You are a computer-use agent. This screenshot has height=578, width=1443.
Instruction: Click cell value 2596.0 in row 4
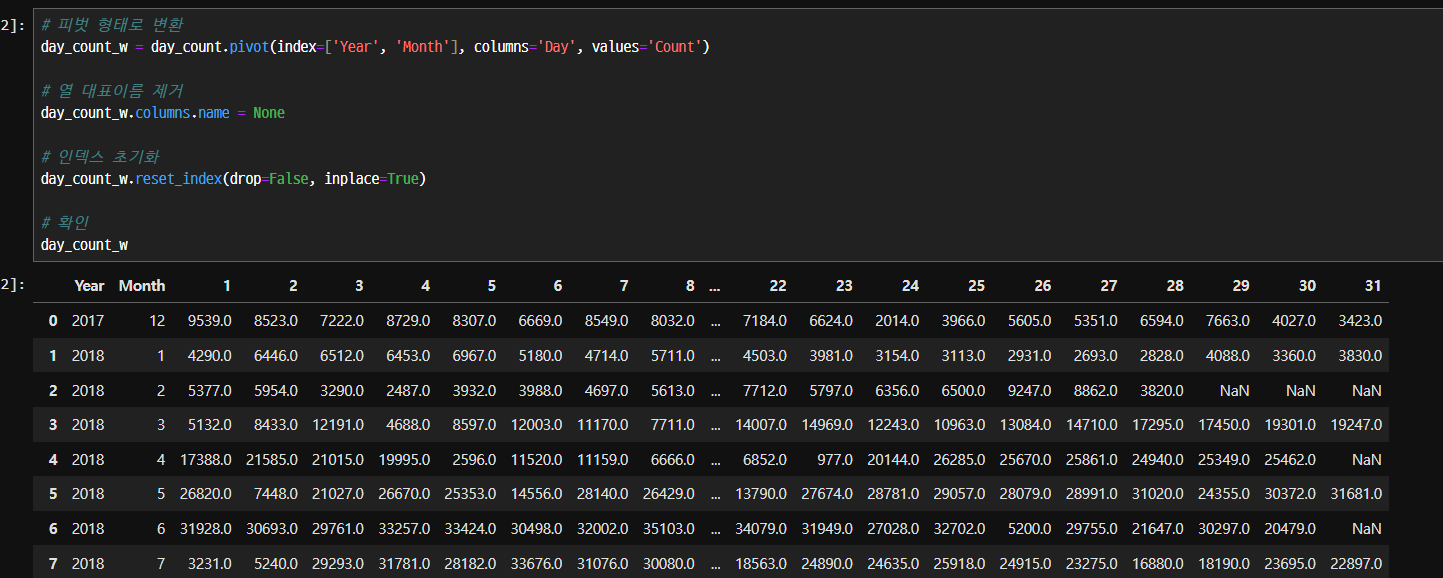click(474, 460)
